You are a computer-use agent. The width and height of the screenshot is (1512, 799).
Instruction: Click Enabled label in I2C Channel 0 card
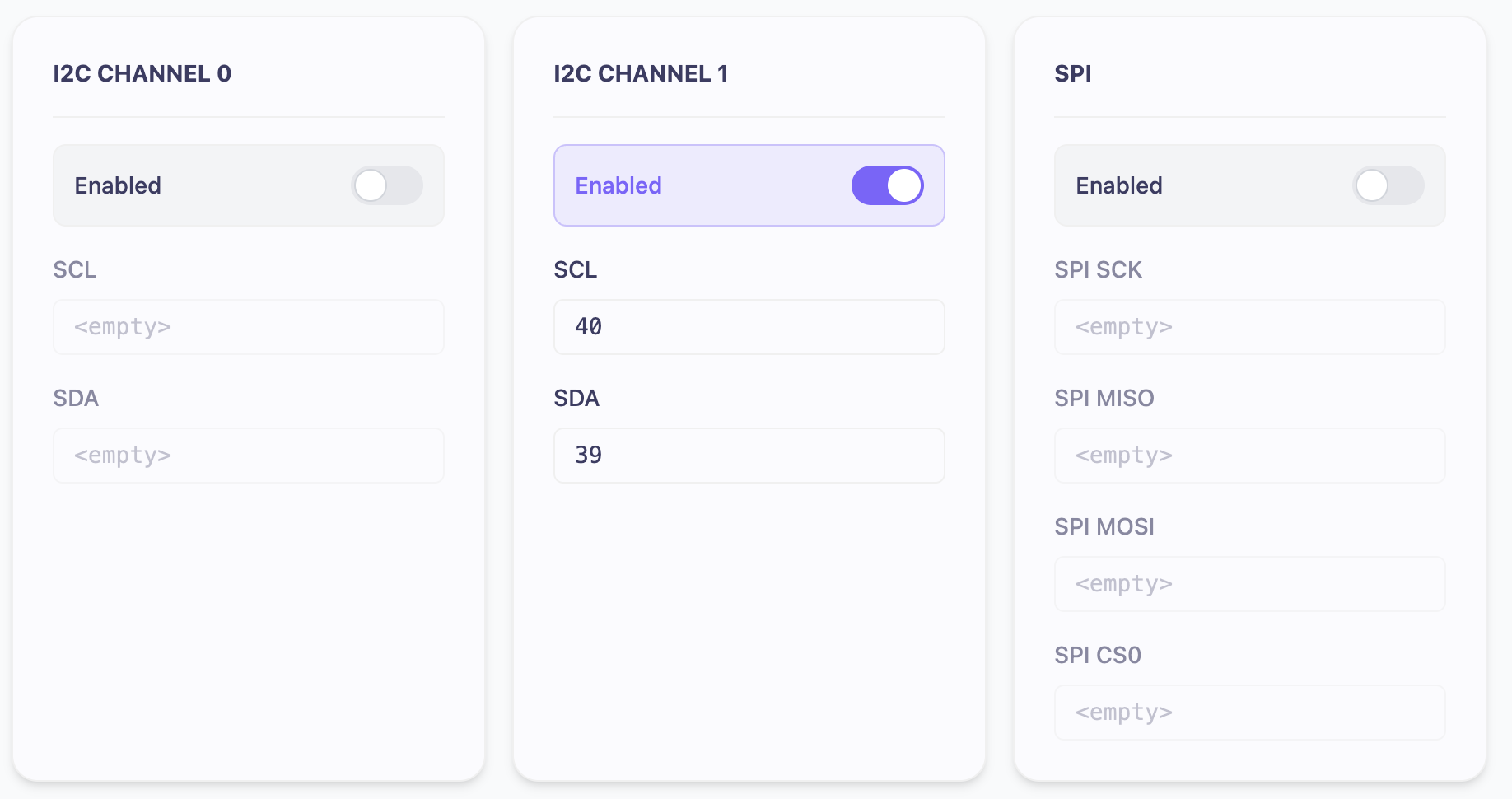coord(118,185)
